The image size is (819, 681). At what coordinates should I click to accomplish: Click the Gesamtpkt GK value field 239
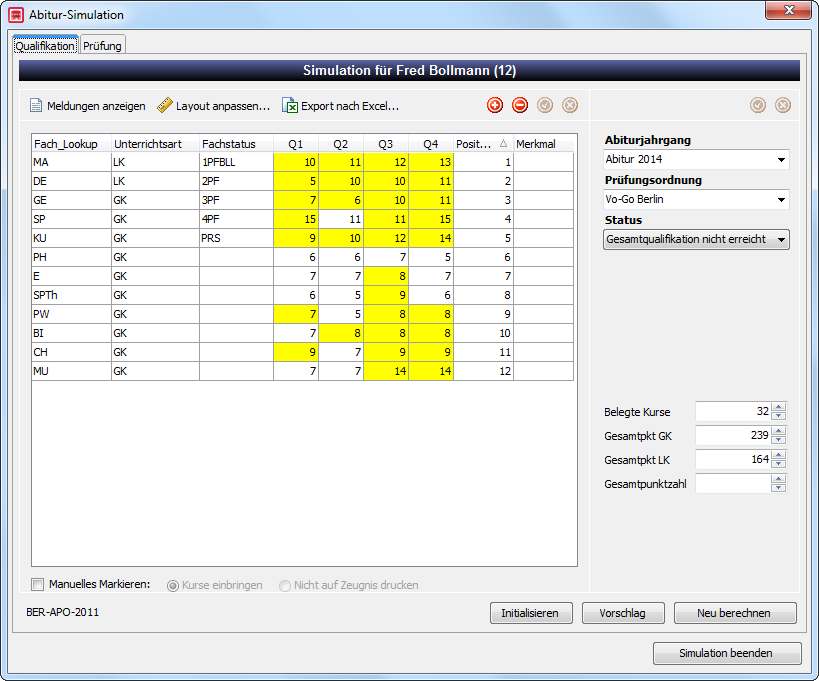click(733, 436)
